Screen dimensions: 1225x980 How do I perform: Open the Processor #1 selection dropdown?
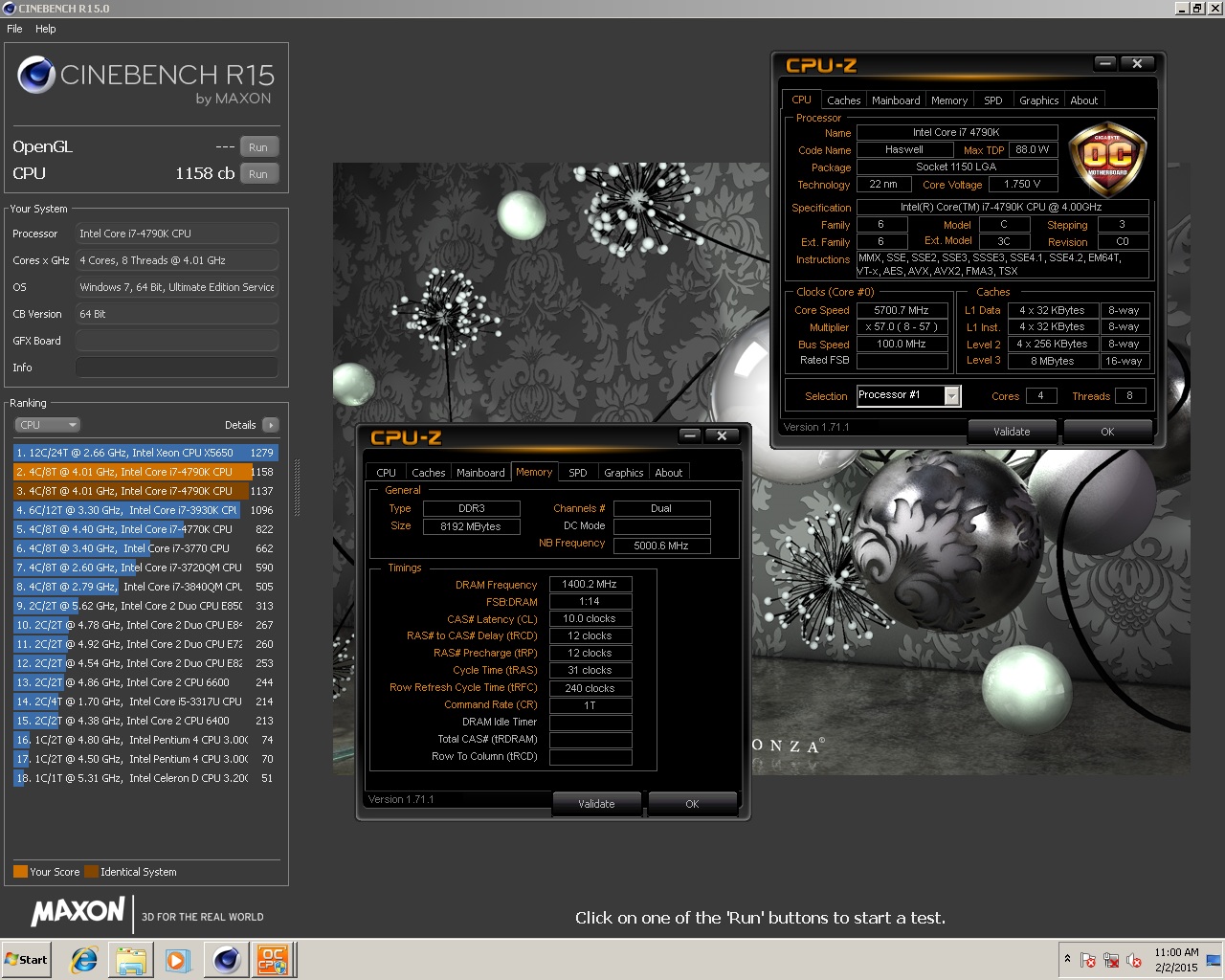coord(908,395)
